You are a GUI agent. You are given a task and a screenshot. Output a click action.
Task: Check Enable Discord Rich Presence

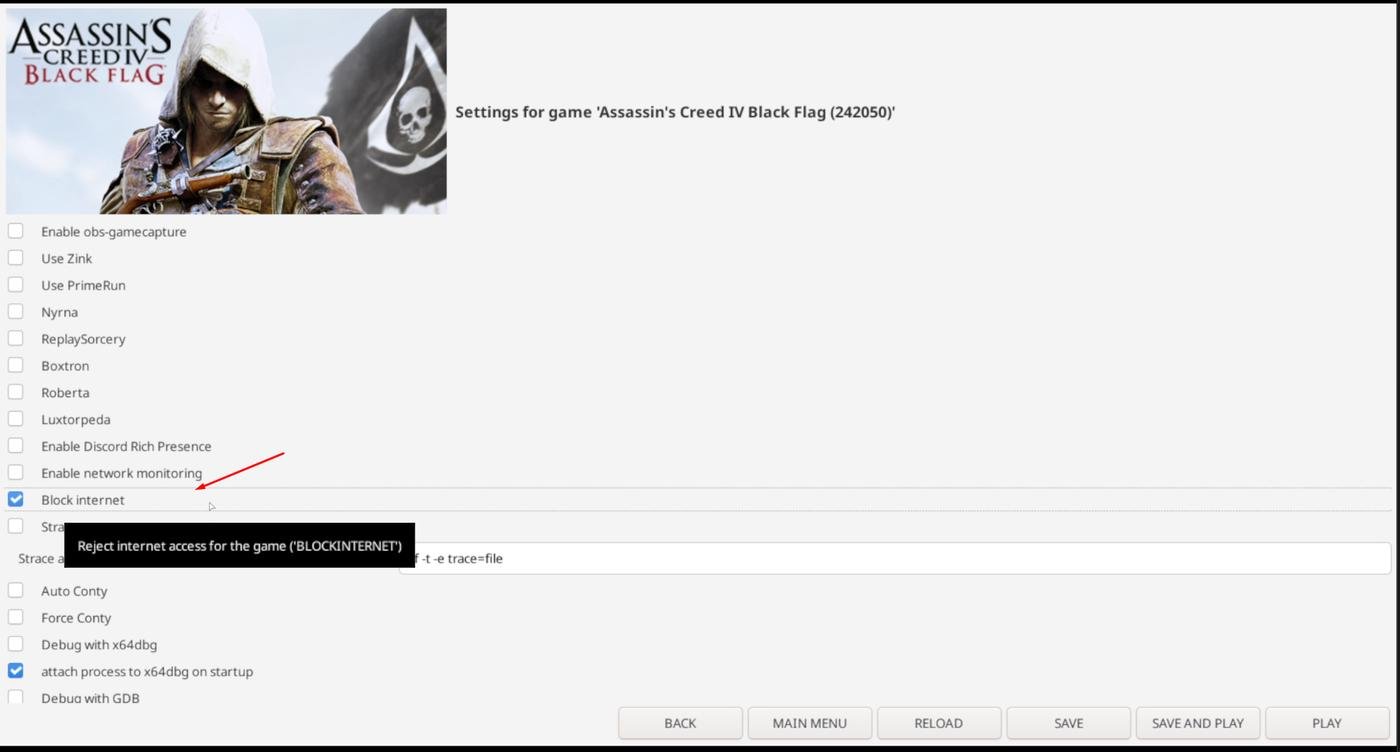pyautogui.click(x=16, y=446)
